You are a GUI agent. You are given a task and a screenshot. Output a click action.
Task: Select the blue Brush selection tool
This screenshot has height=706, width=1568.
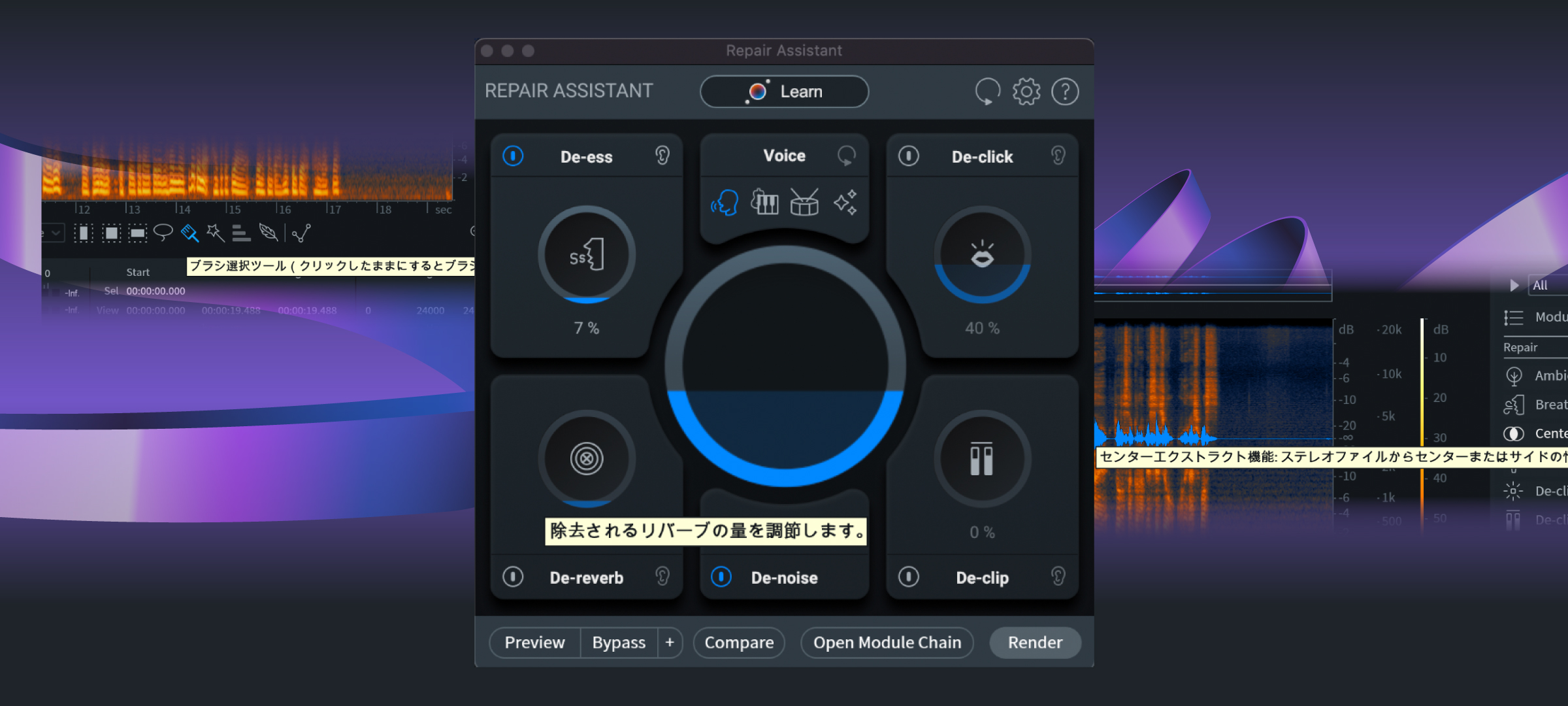coord(189,233)
